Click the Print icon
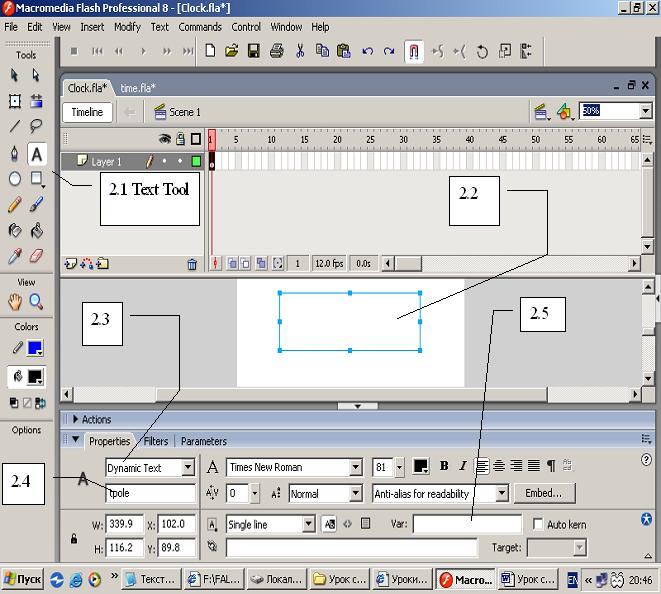661x594 pixels. [277, 51]
